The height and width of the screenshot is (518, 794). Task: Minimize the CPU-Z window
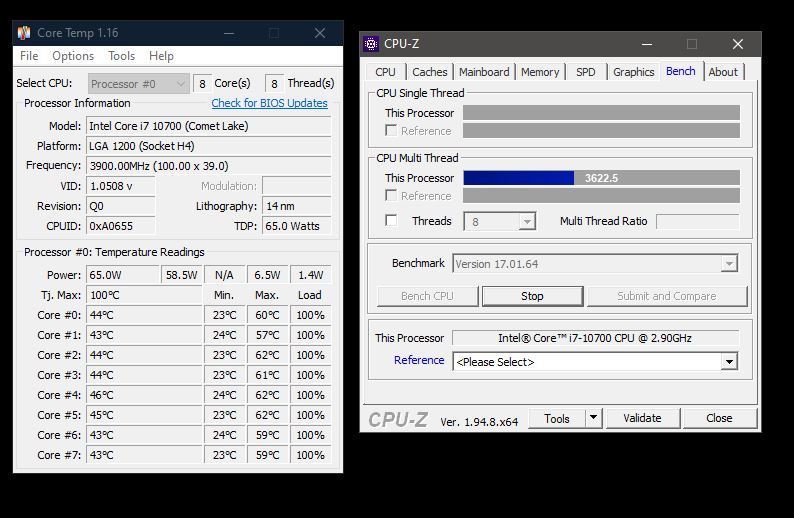tap(645, 44)
